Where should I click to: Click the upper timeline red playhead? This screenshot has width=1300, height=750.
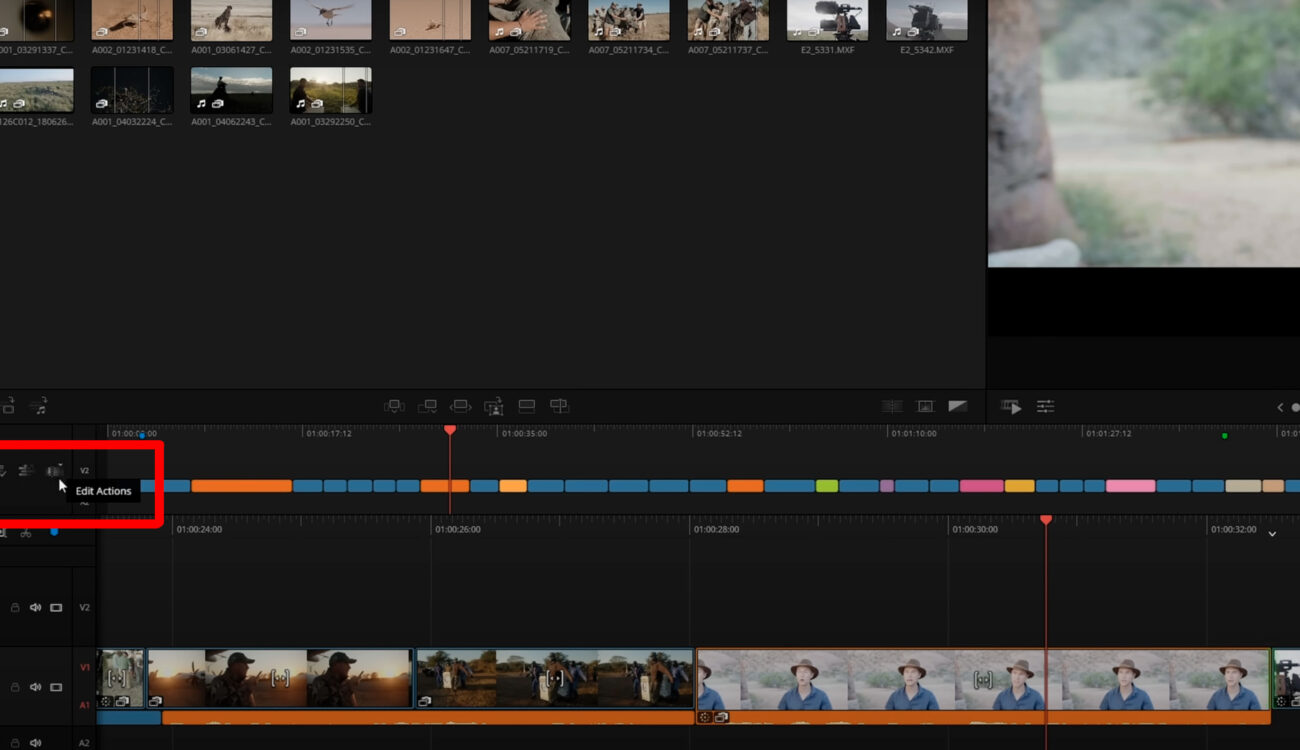[x=450, y=430]
